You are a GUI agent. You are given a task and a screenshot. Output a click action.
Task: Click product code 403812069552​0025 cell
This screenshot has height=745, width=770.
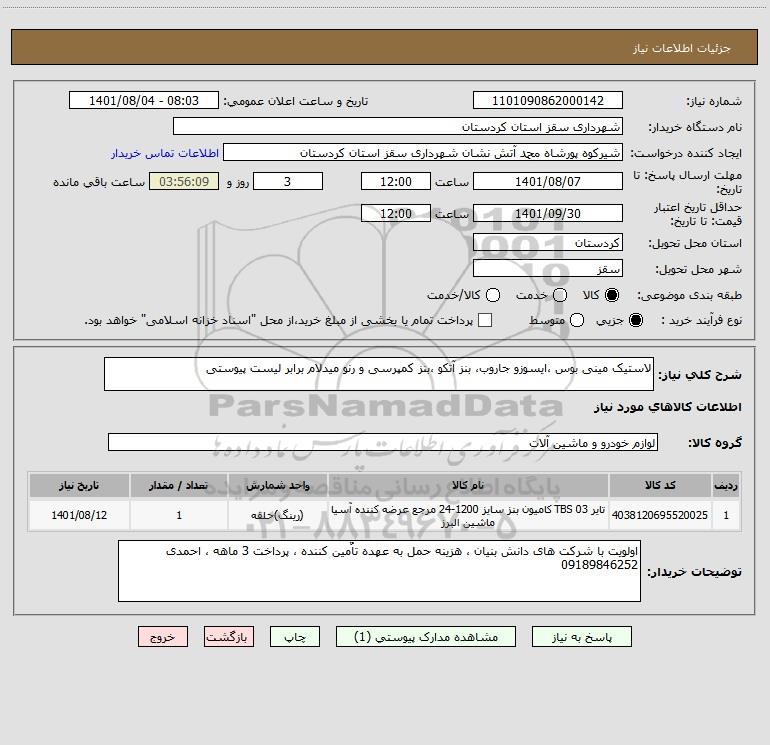(x=660, y=515)
